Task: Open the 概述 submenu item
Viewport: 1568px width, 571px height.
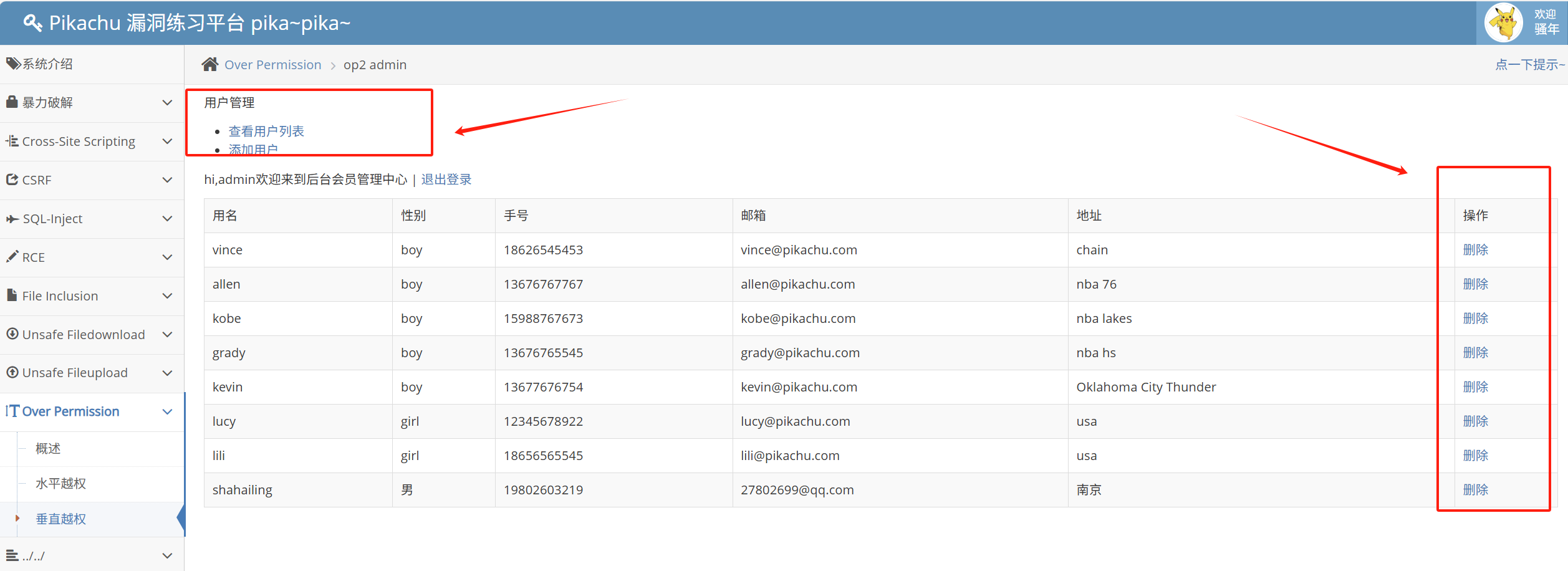Action: click(x=92, y=449)
